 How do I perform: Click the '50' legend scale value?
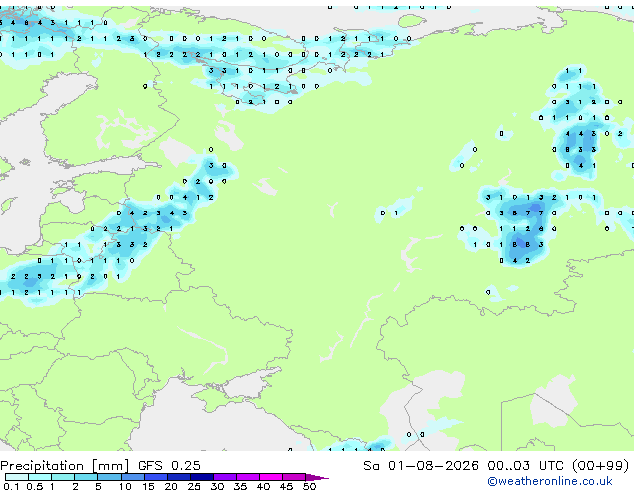(x=310, y=486)
